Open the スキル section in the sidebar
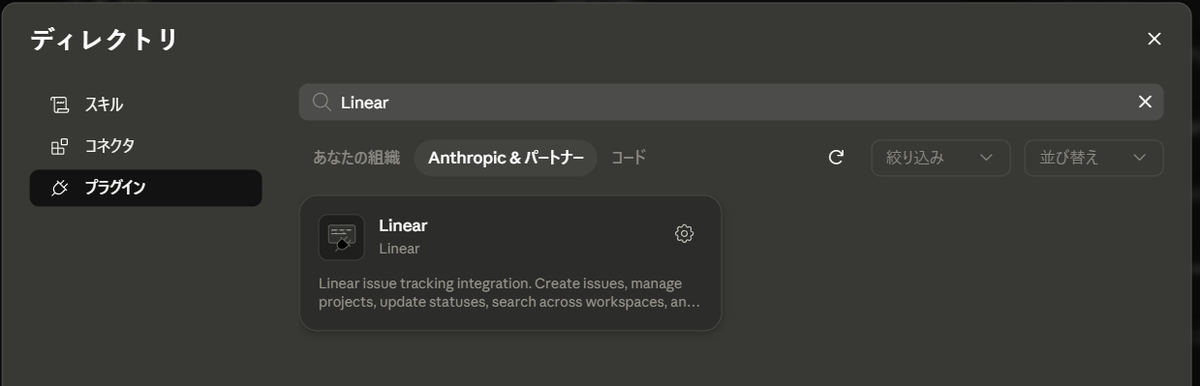 click(146, 104)
